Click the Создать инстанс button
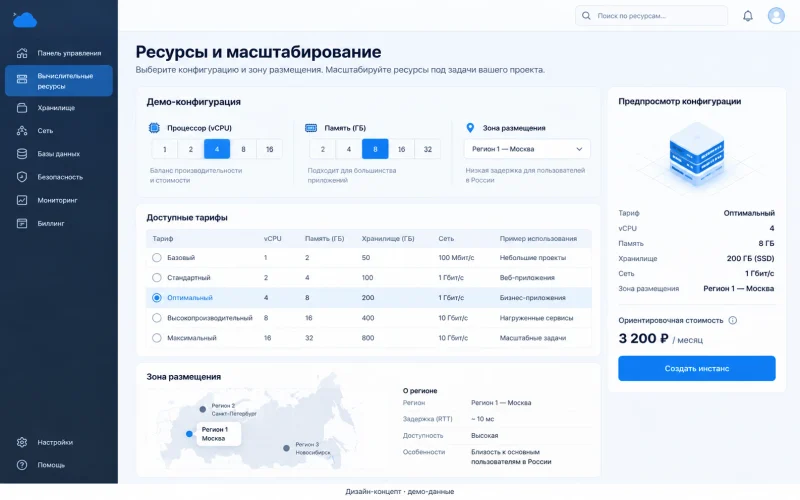 click(x=696, y=368)
